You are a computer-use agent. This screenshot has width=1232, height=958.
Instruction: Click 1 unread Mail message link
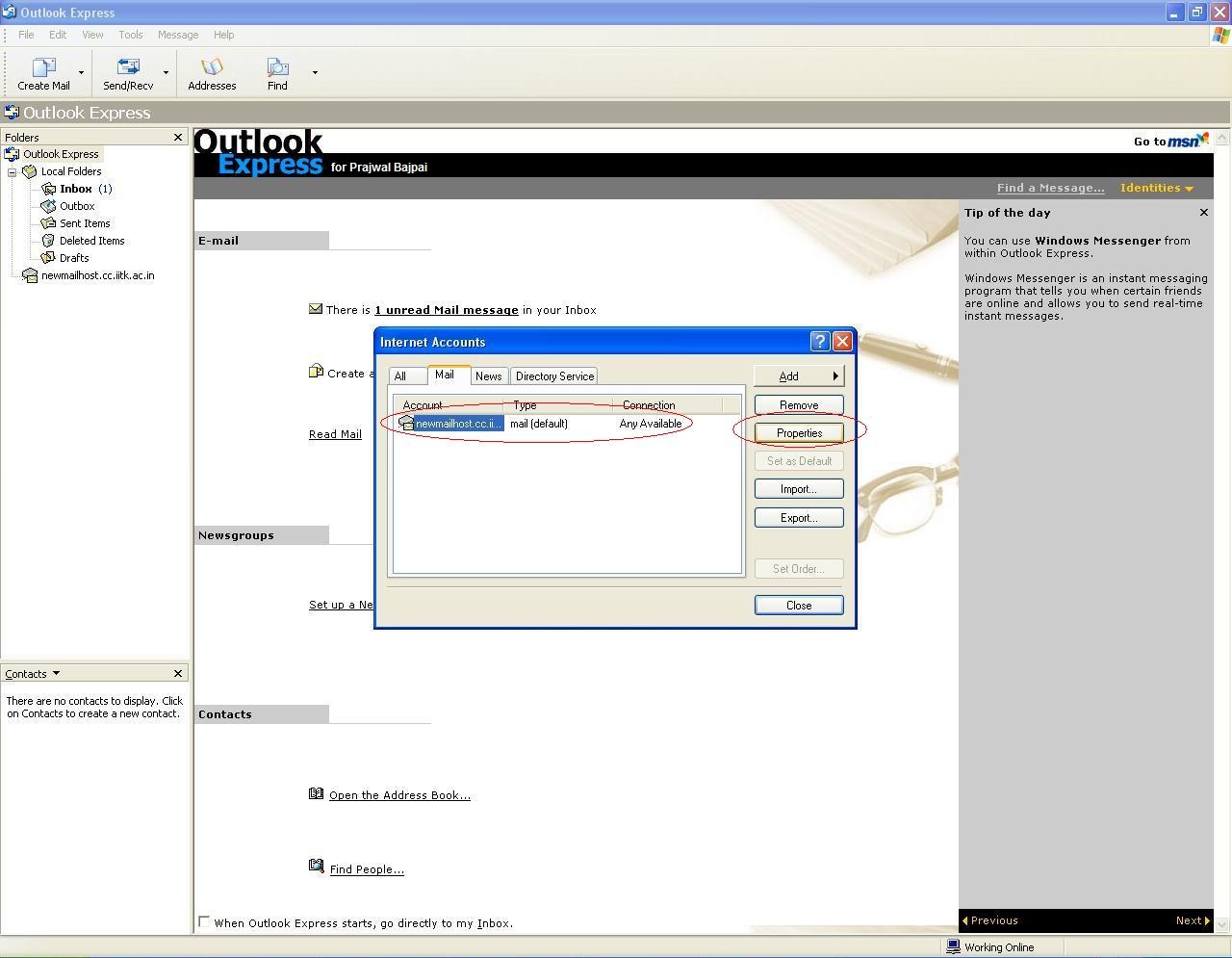click(x=447, y=310)
